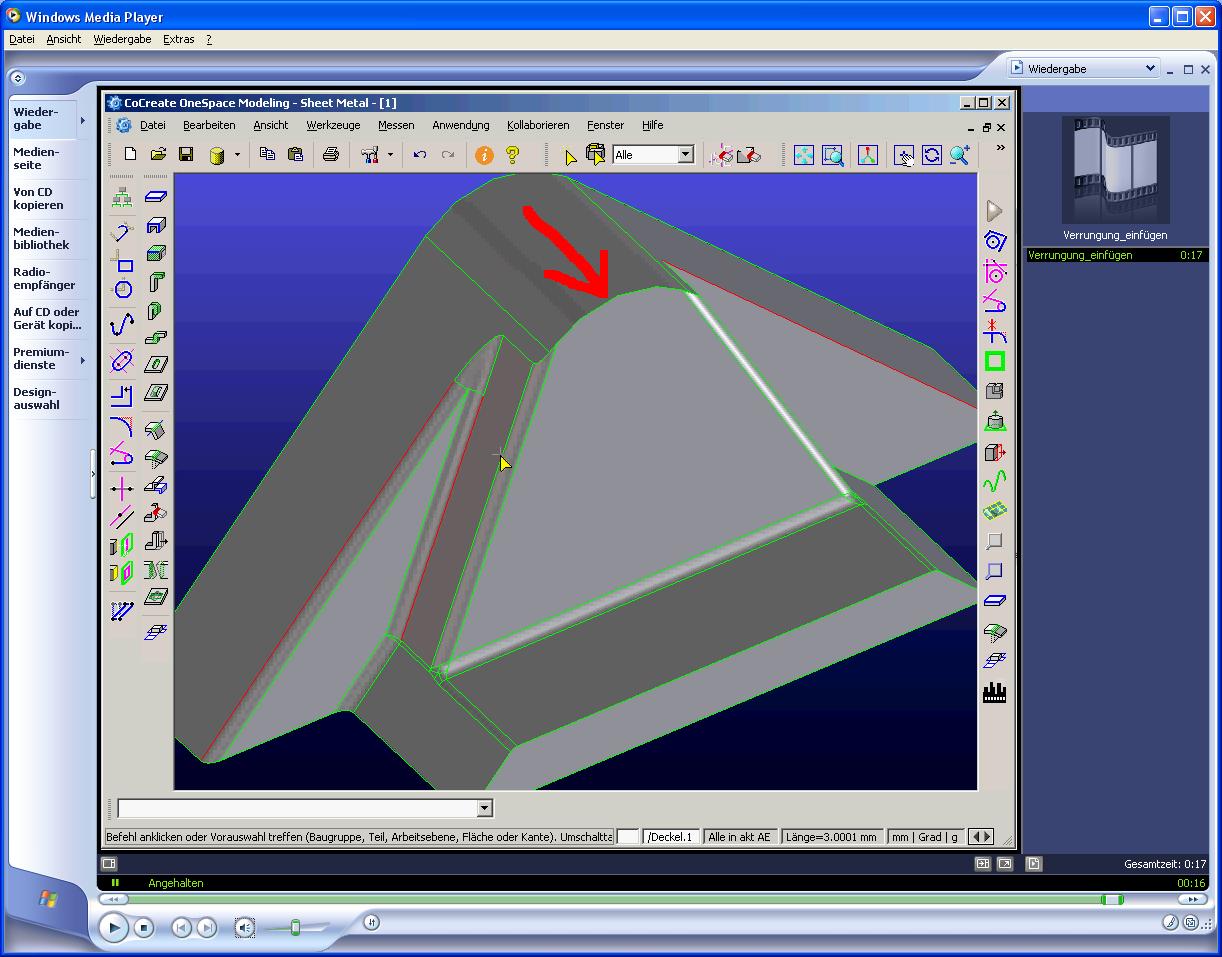Click the flat sheet icon atop sheet-metal column

155,197
